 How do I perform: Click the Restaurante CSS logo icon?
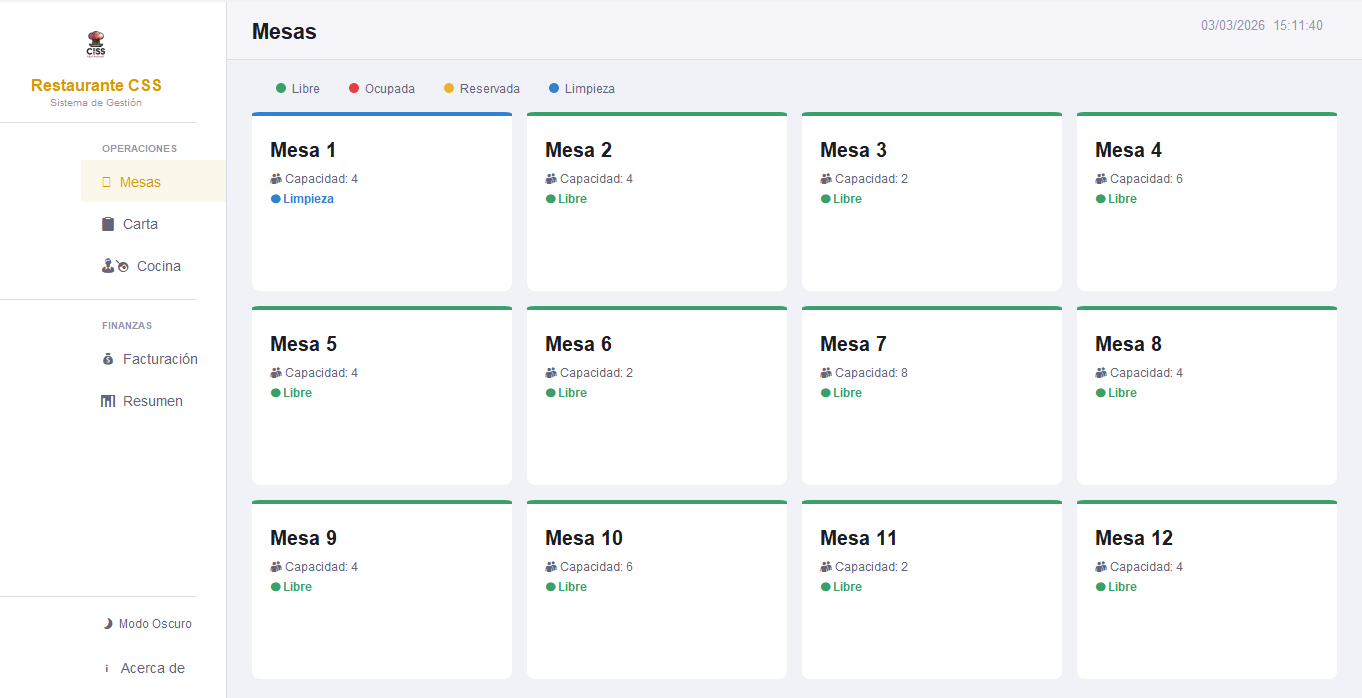click(x=96, y=44)
